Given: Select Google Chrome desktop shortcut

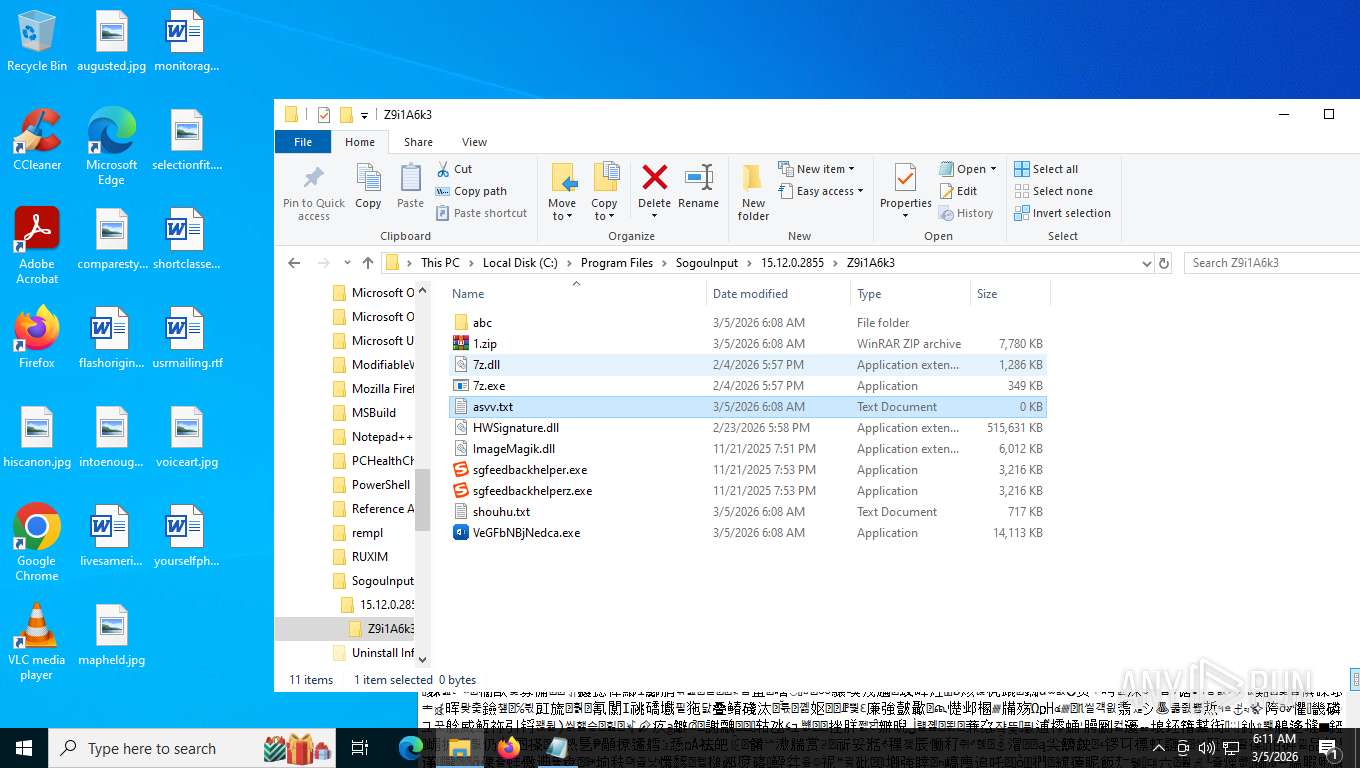Looking at the screenshot, I should [x=37, y=543].
